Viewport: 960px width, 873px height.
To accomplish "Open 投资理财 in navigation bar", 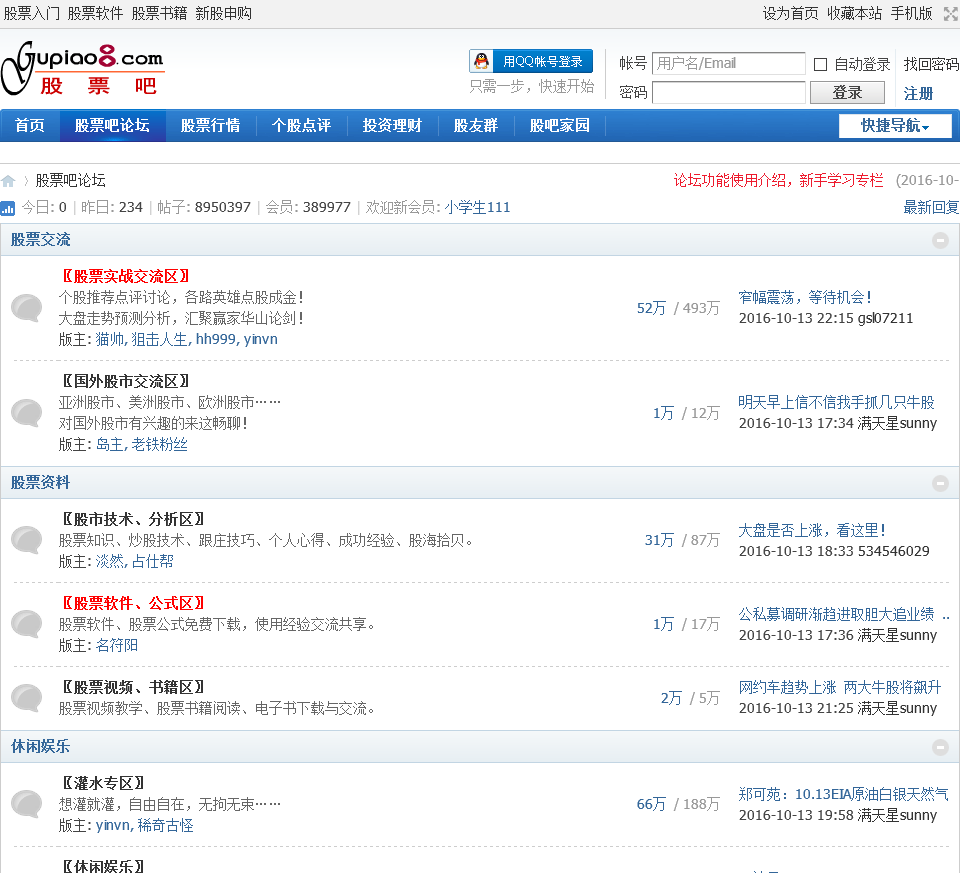I will [x=392, y=126].
